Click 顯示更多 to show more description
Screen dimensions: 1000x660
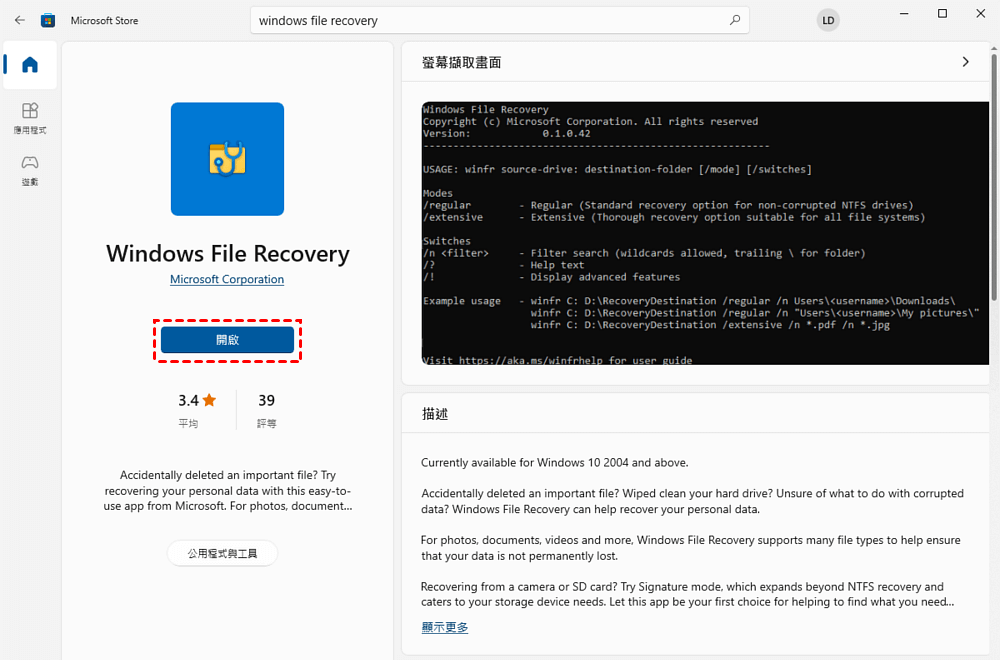coord(445,627)
